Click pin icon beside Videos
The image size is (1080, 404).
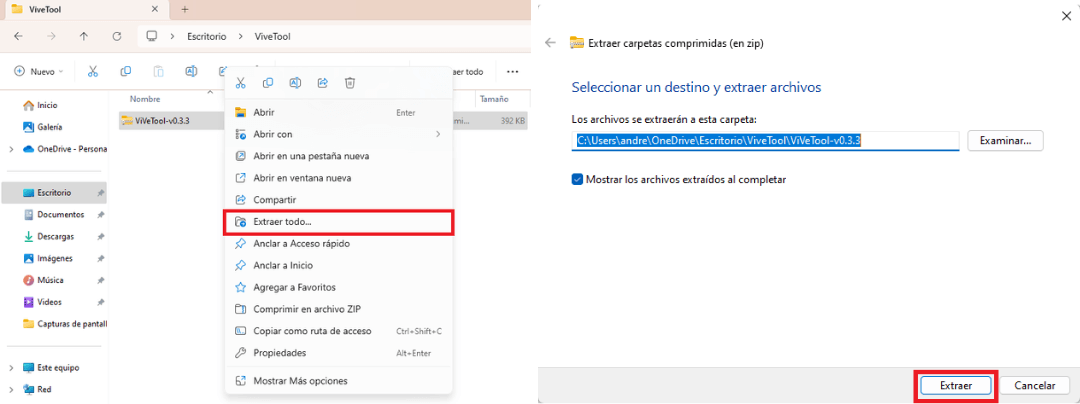pyautogui.click(x=101, y=302)
